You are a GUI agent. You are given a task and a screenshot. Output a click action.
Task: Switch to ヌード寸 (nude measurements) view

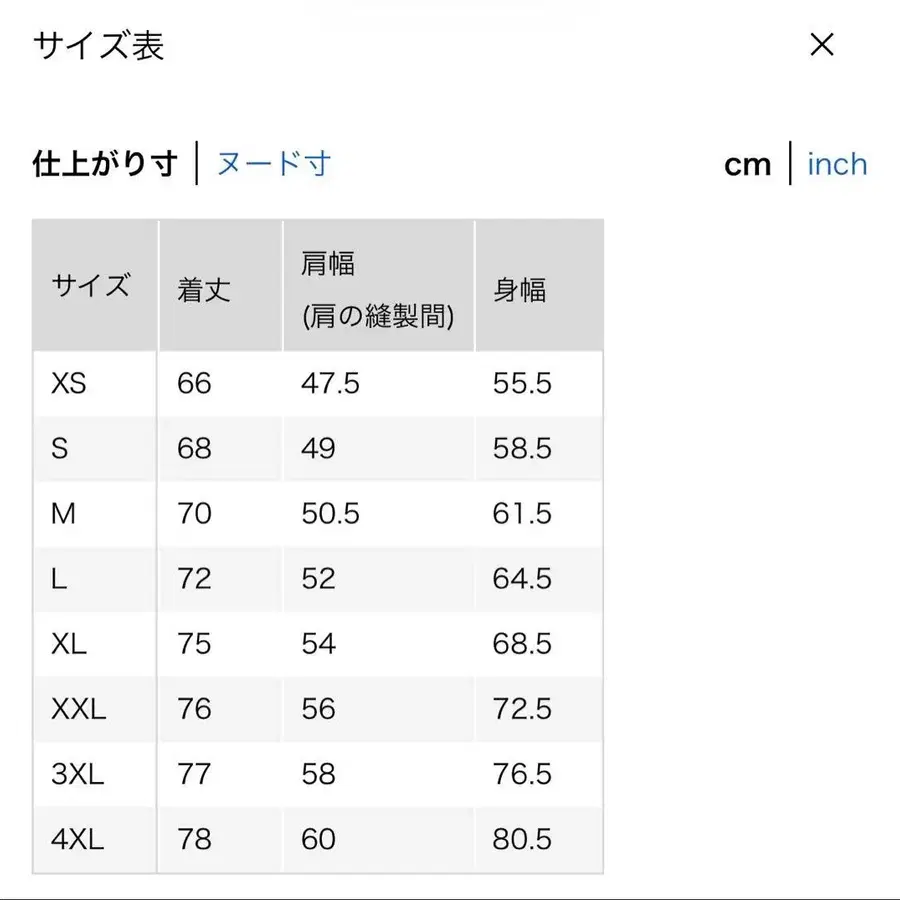point(272,163)
